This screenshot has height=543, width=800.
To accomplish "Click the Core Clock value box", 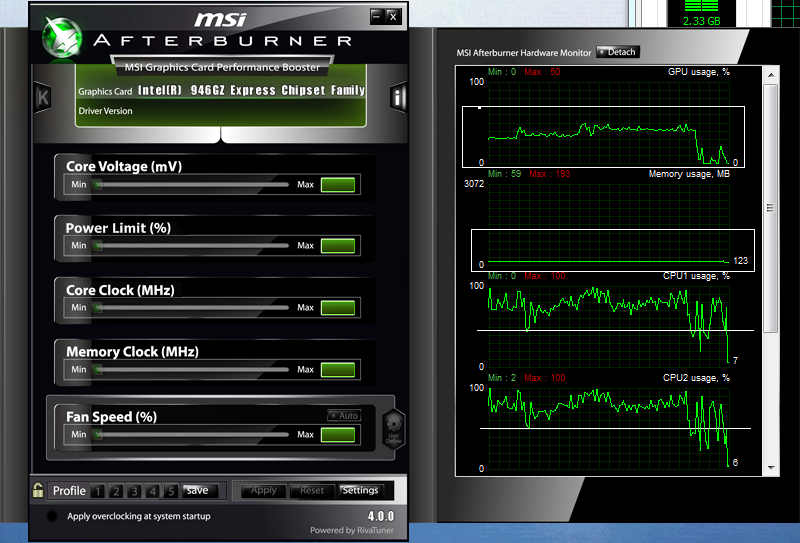I will point(338,308).
